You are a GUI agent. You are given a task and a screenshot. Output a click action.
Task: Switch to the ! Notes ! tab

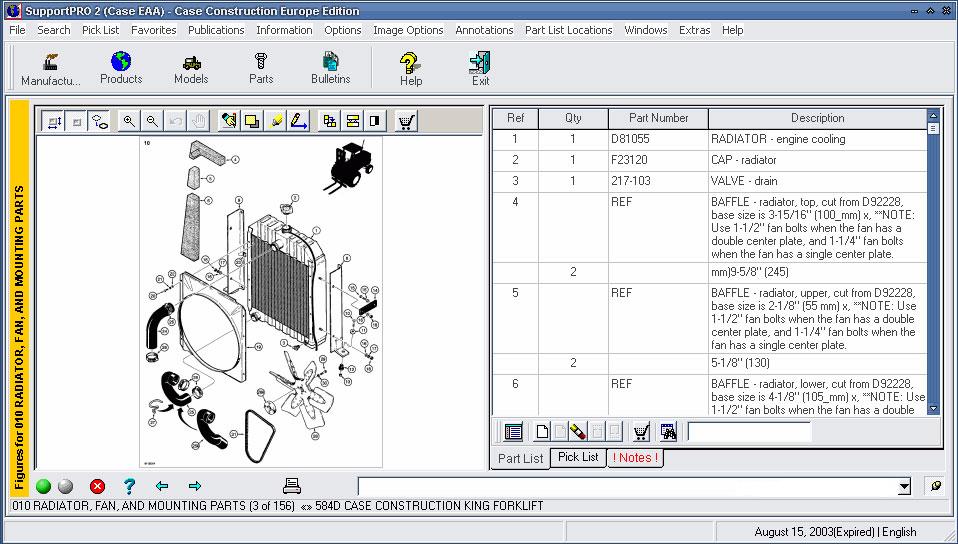click(x=635, y=457)
